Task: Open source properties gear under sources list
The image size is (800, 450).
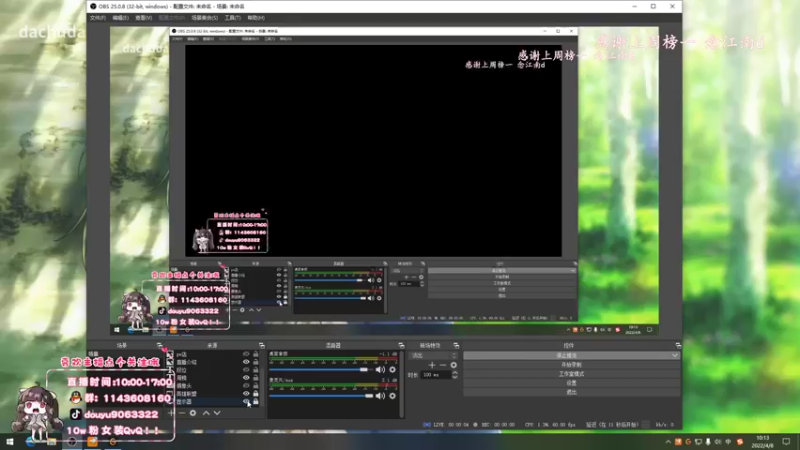Action: click(x=193, y=413)
